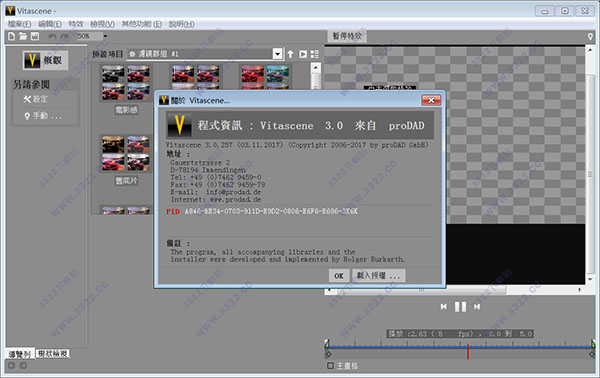
Task: Click the pin icon at preview top-right
Action: pos(590,37)
